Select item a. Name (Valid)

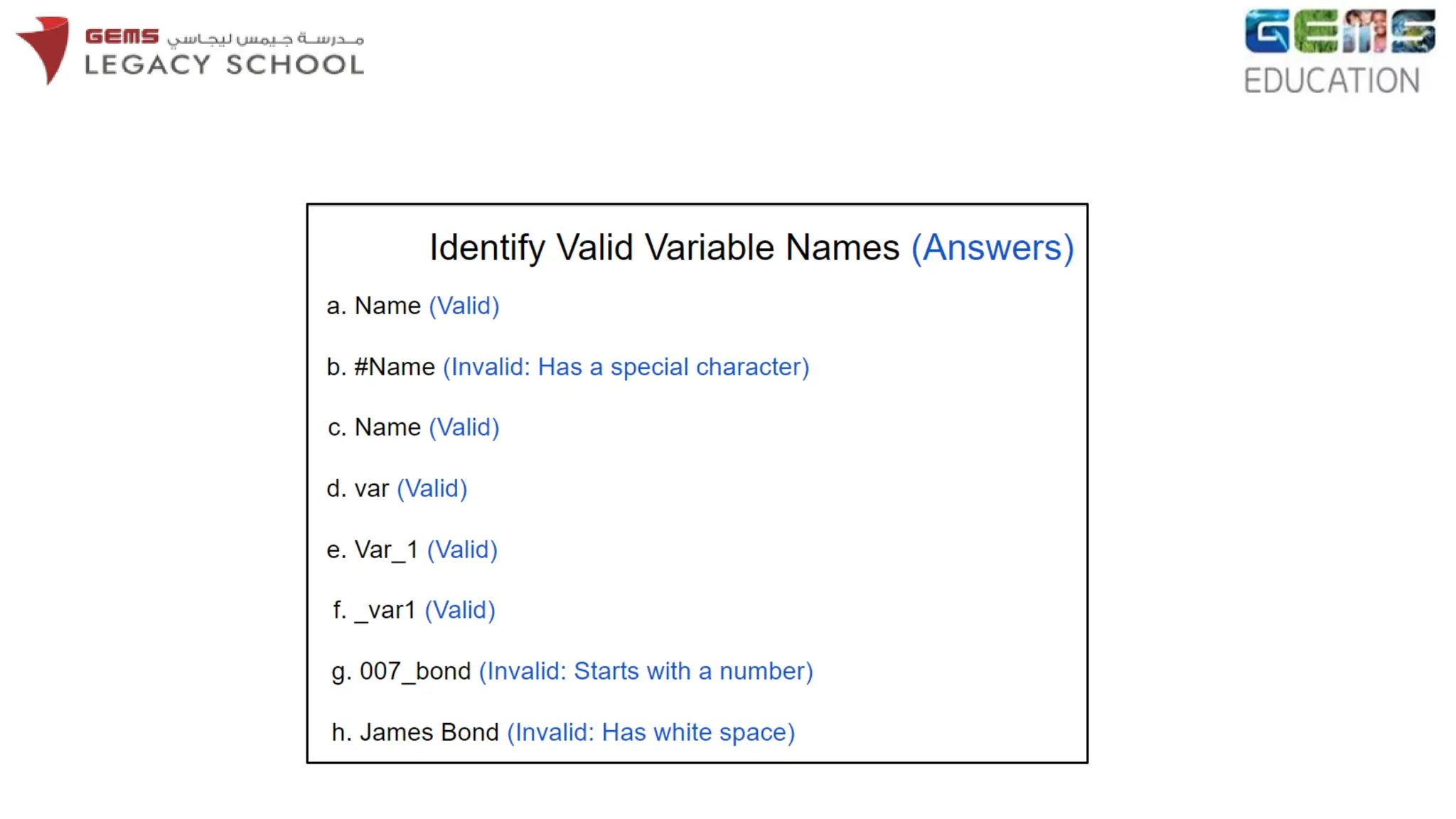pyautogui.click(x=413, y=306)
